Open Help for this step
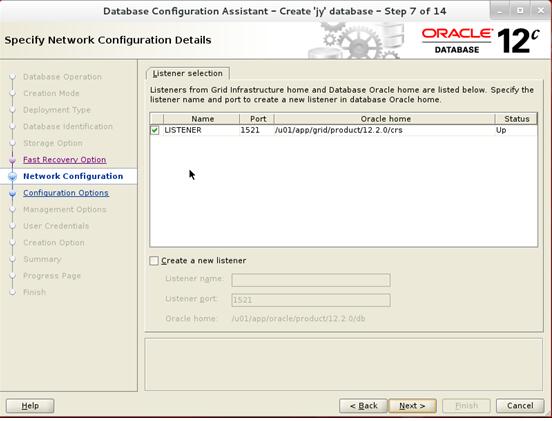Viewport: 552px width, 421px height. [30, 406]
